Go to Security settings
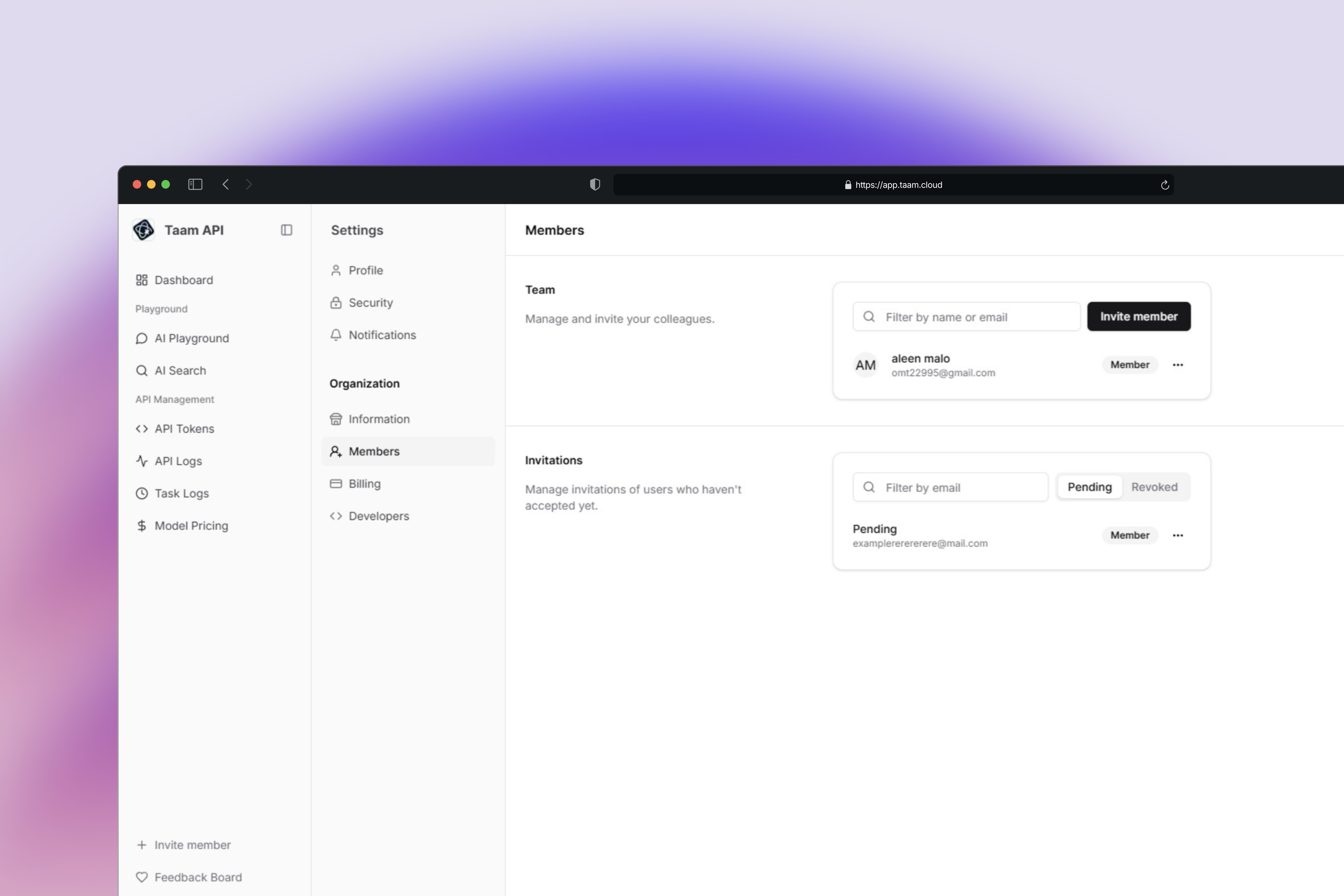The width and height of the screenshot is (1344, 896). click(x=370, y=303)
